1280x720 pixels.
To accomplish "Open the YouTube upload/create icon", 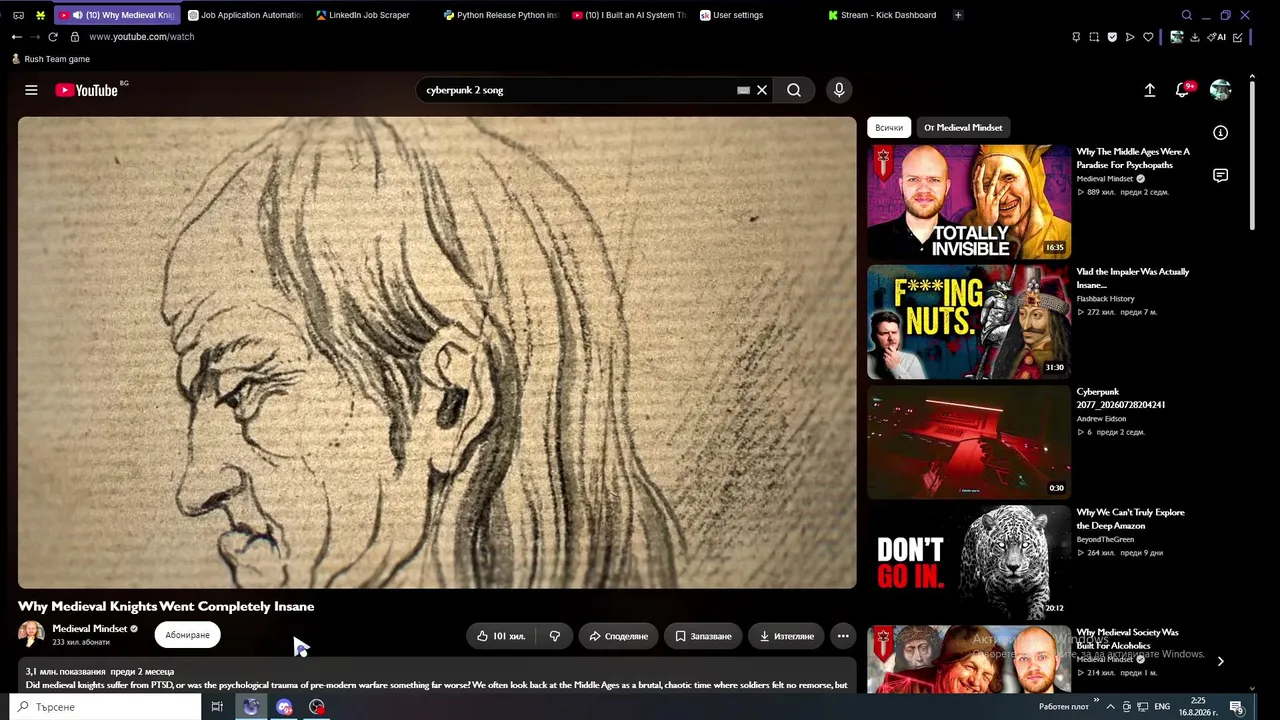I will click(x=1150, y=90).
